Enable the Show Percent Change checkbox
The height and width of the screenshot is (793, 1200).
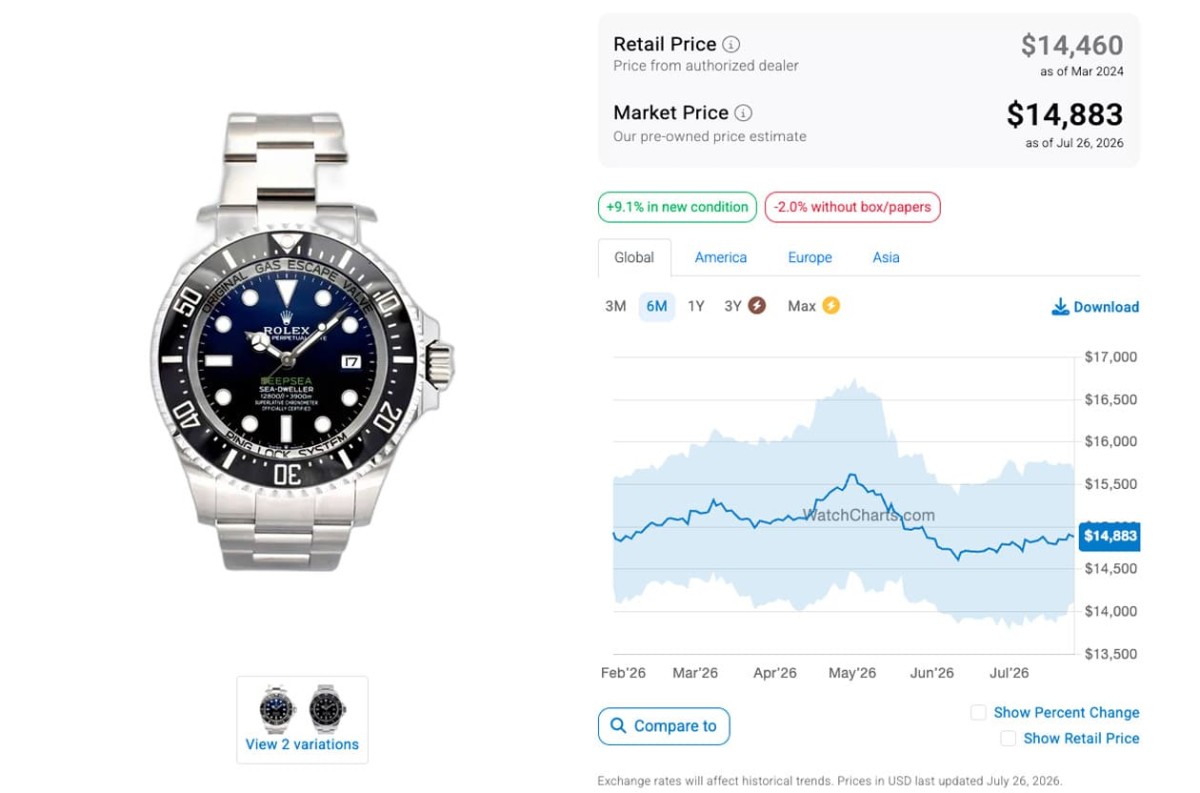coord(978,713)
